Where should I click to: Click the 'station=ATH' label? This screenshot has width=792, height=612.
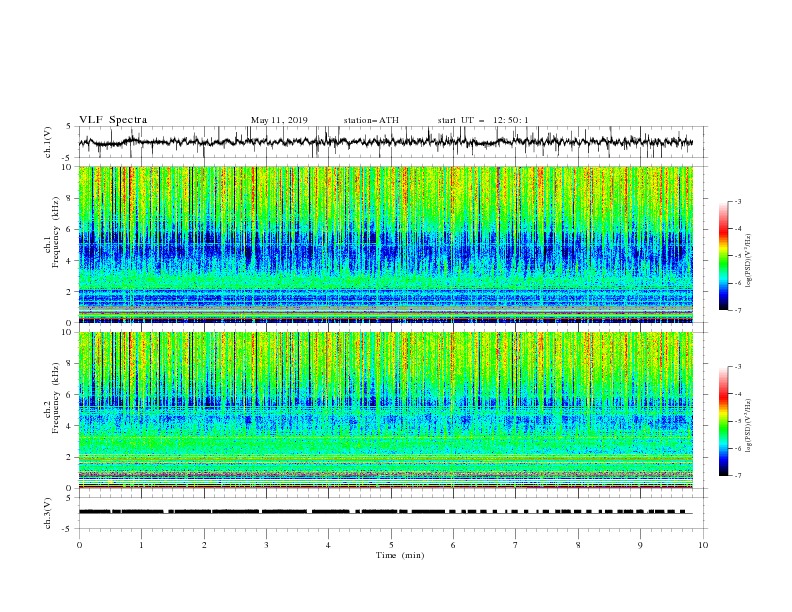tap(371, 120)
